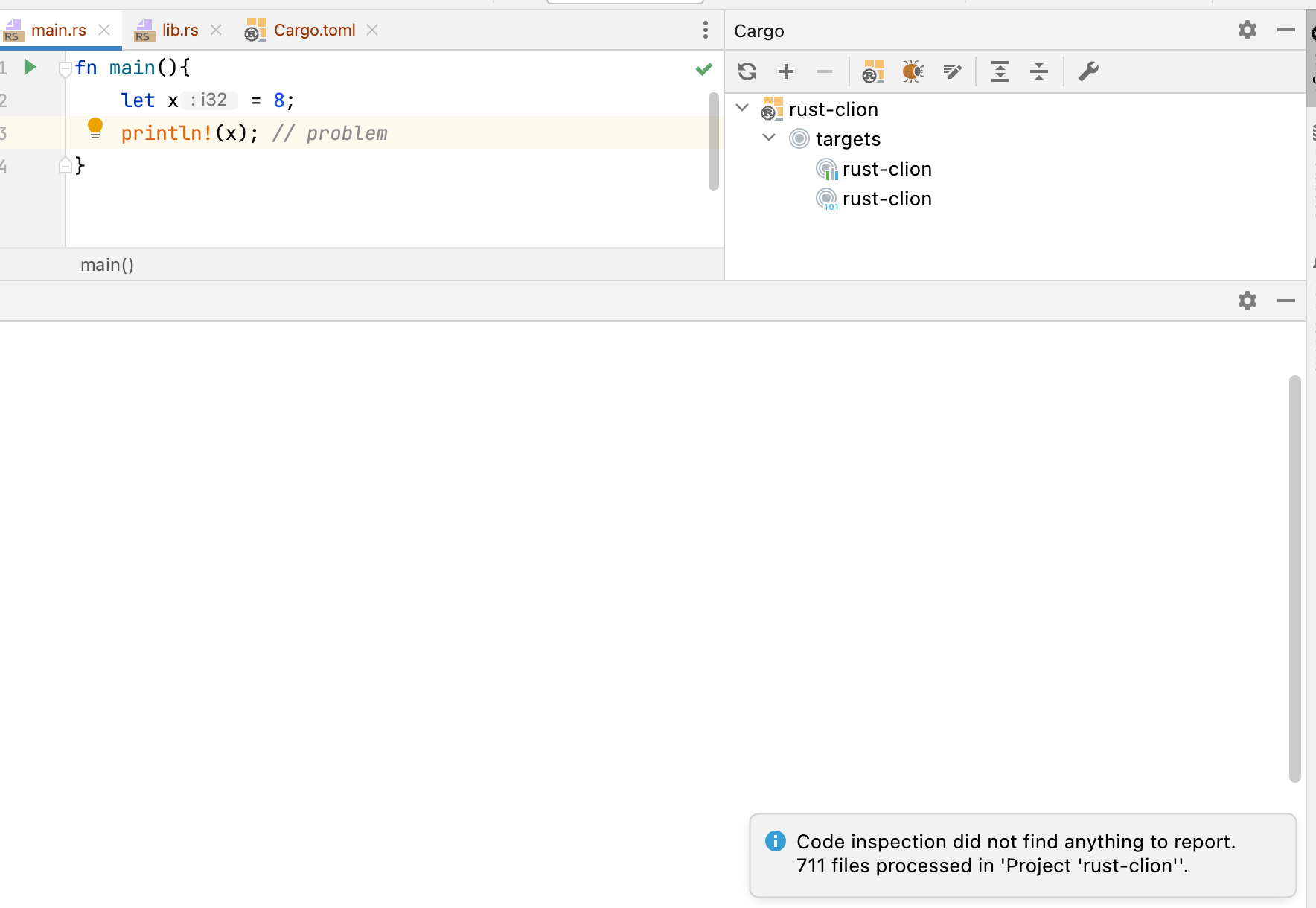Collapse all items in the Cargo tree
This screenshot has width=1316, height=908.
(x=1040, y=71)
